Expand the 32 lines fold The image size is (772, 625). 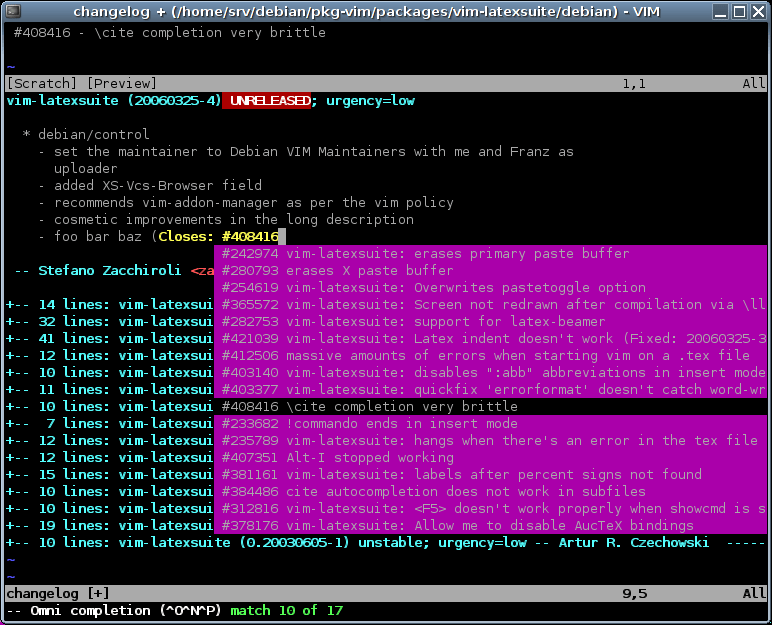pos(109,322)
